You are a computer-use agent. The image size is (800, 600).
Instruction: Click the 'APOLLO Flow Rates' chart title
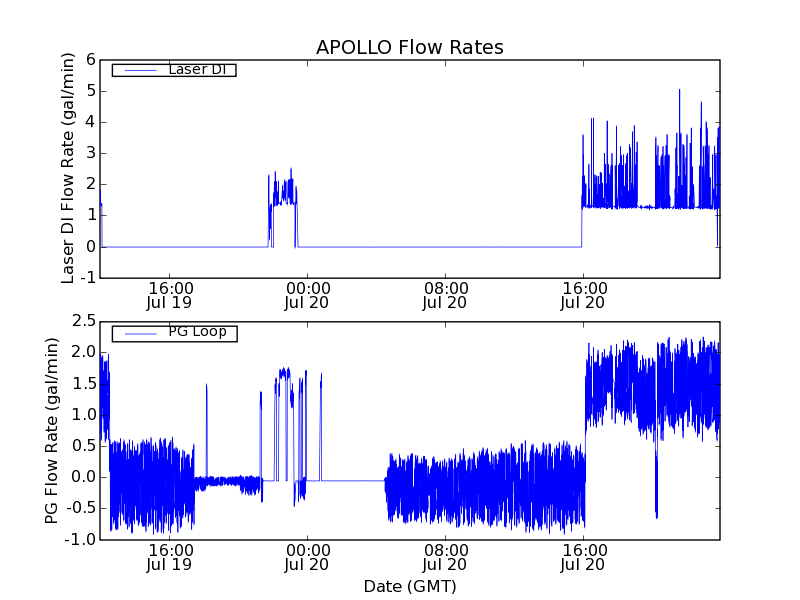click(x=410, y=47)
